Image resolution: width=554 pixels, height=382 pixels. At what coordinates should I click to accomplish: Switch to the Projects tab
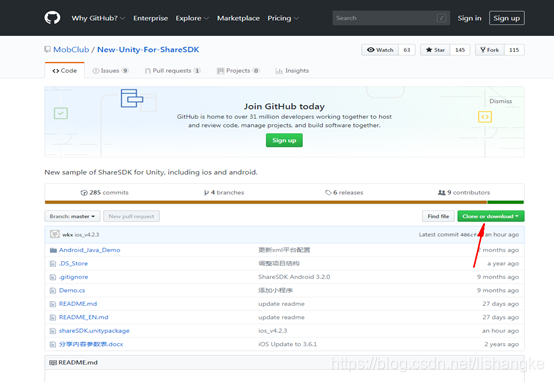click(x=238, y=71)
